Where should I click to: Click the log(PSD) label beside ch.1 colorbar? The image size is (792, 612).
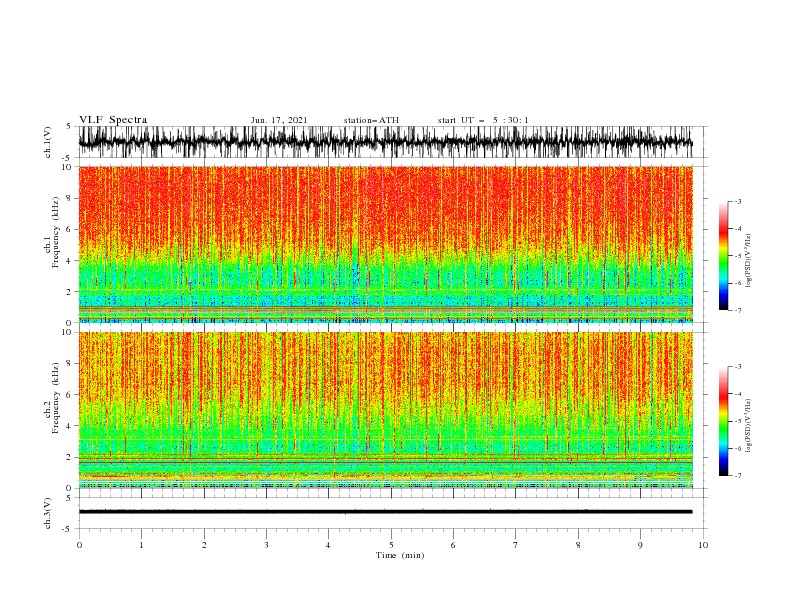748,261
